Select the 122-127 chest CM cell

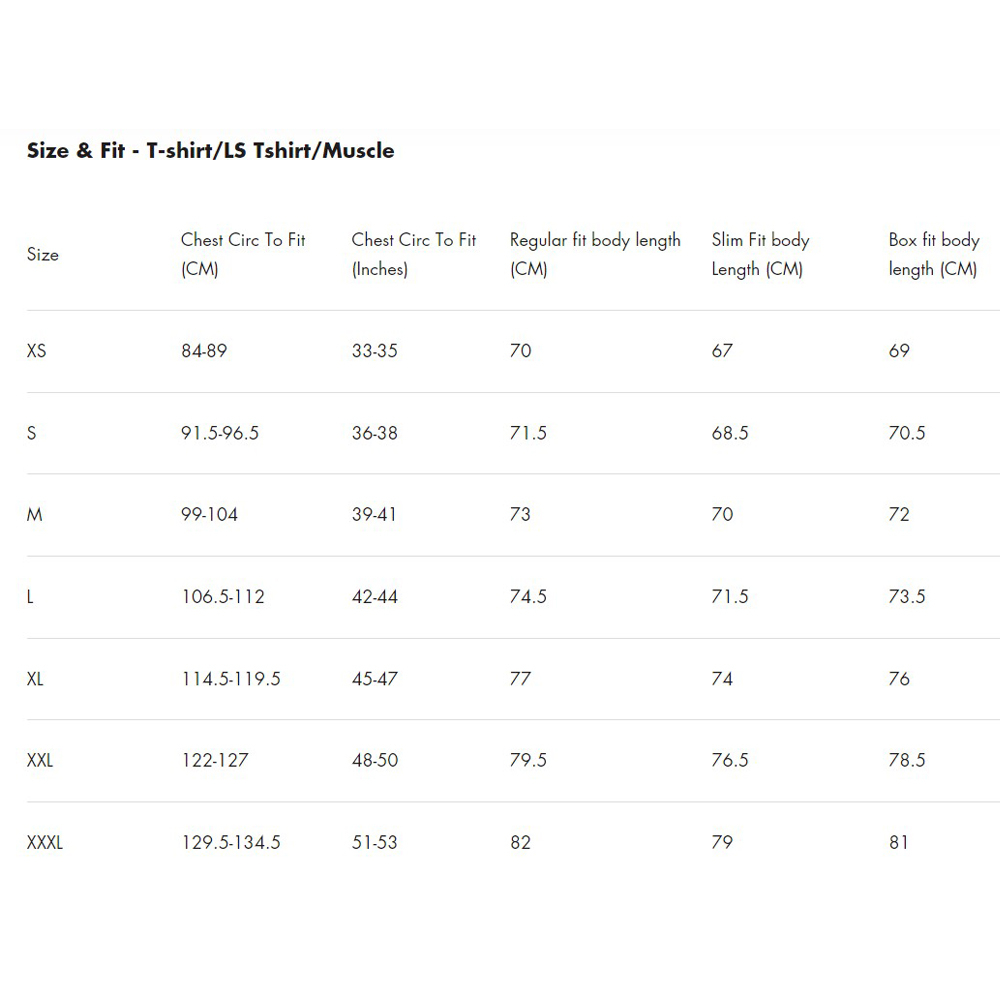point(215,760)
